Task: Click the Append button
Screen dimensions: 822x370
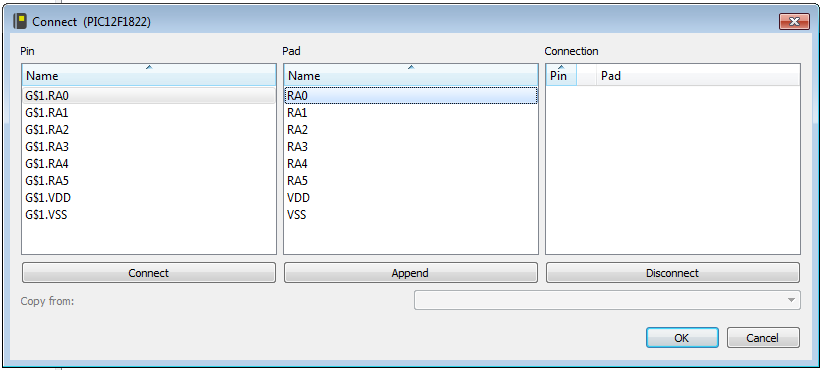Action: pyautogui.click(x=410, y=273)
